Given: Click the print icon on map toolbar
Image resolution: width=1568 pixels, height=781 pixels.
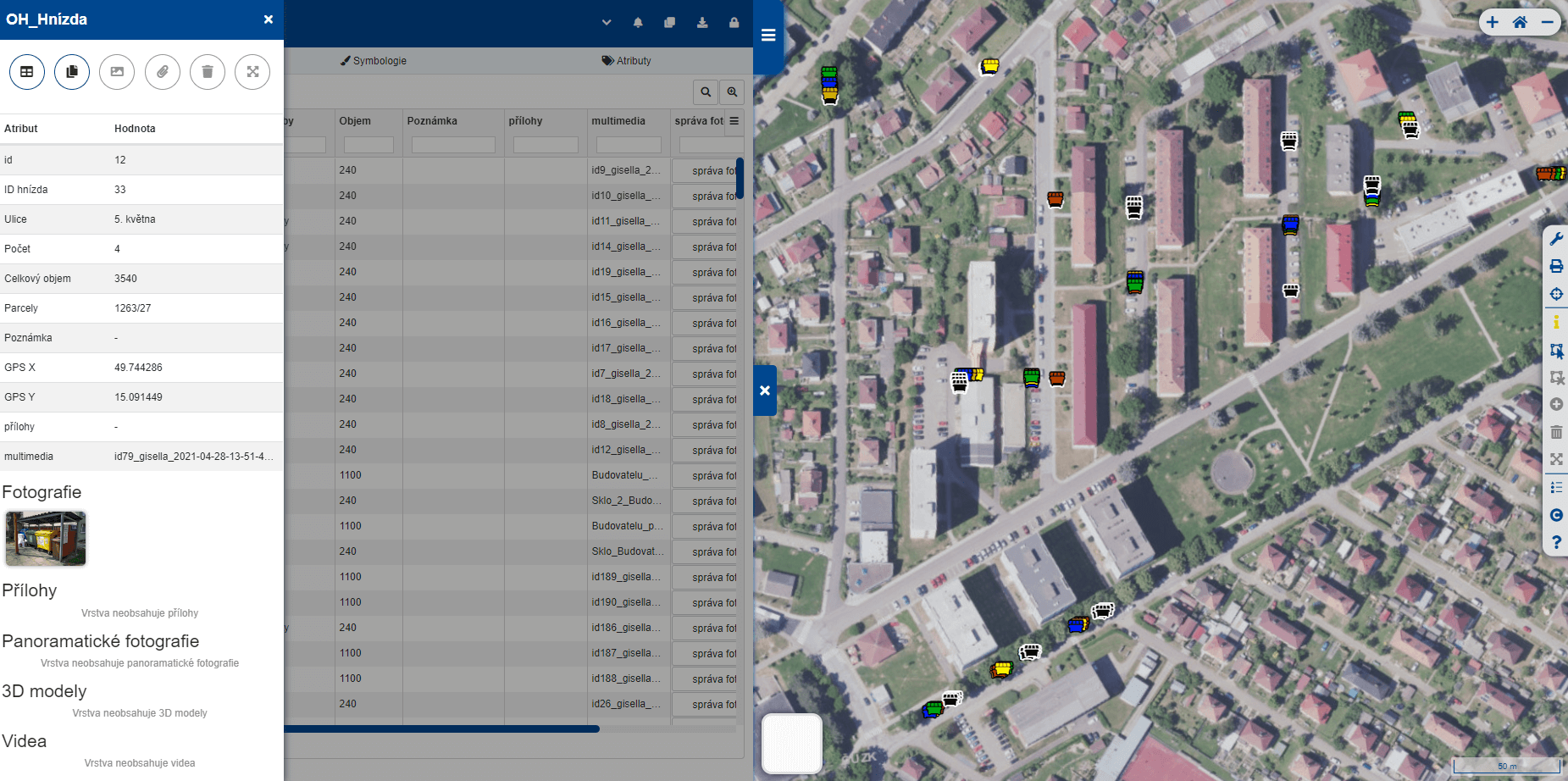Looking at the screenshot, I should coord(1556,267).
